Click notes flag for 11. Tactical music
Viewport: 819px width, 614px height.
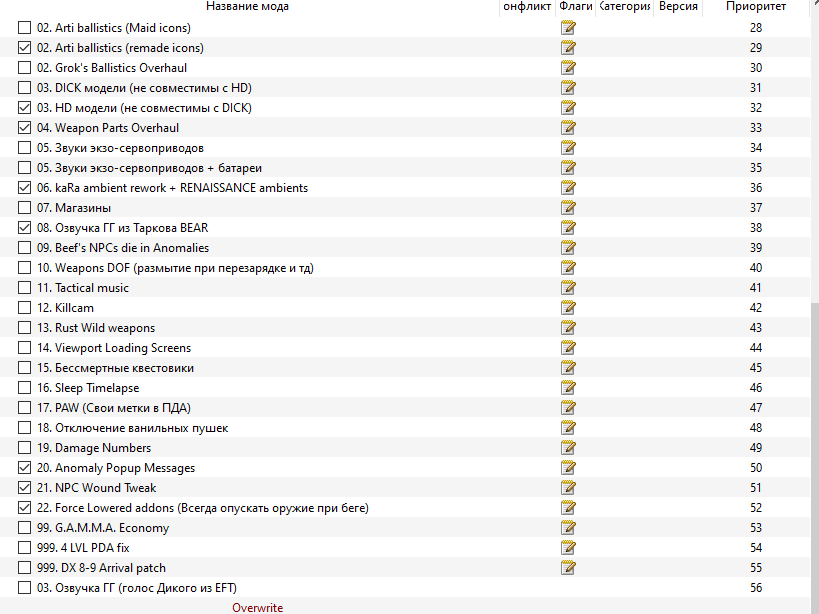tap(568, 288)
